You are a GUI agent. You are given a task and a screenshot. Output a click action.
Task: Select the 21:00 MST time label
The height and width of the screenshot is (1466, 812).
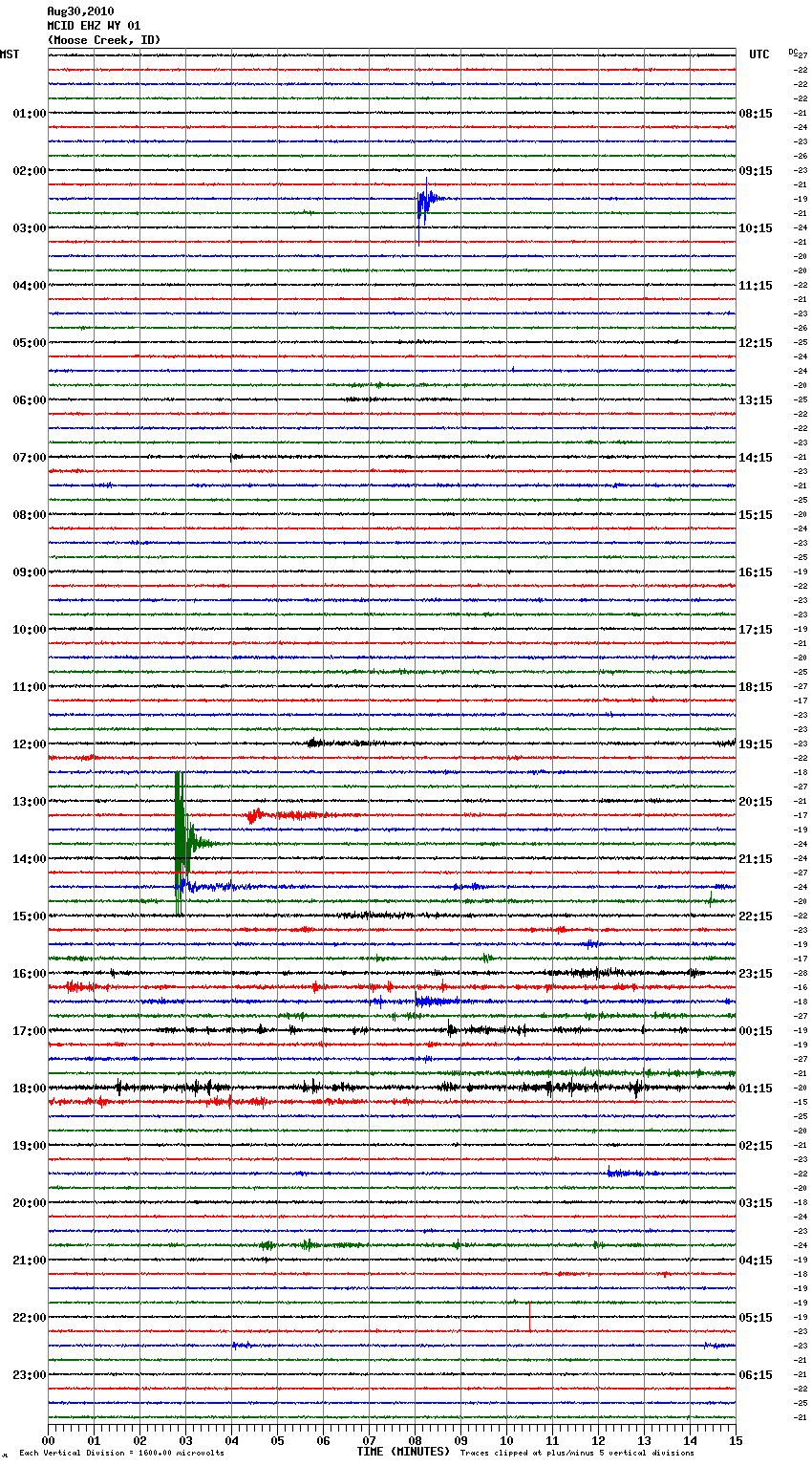[x=29, y=1260]
